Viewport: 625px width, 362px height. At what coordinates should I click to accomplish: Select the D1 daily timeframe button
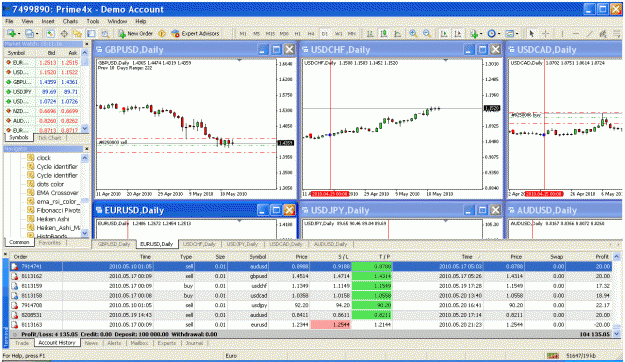(x=324, y=34)
